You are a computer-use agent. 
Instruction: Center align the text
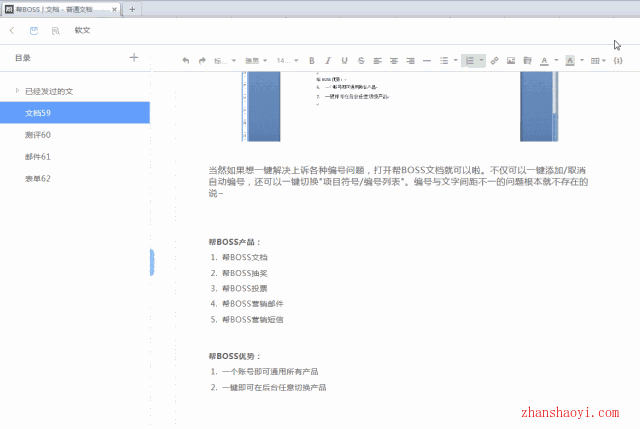coord(394,61)
